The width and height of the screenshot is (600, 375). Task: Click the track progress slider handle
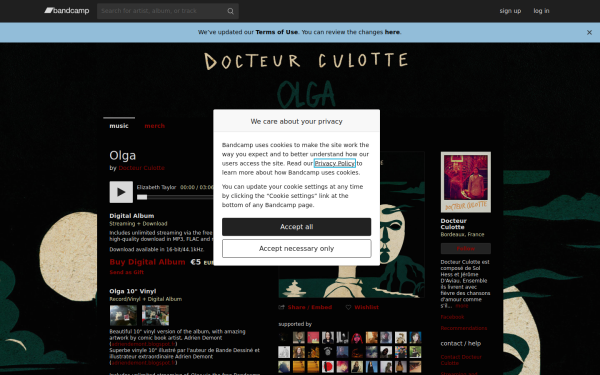tap(142, 197)
